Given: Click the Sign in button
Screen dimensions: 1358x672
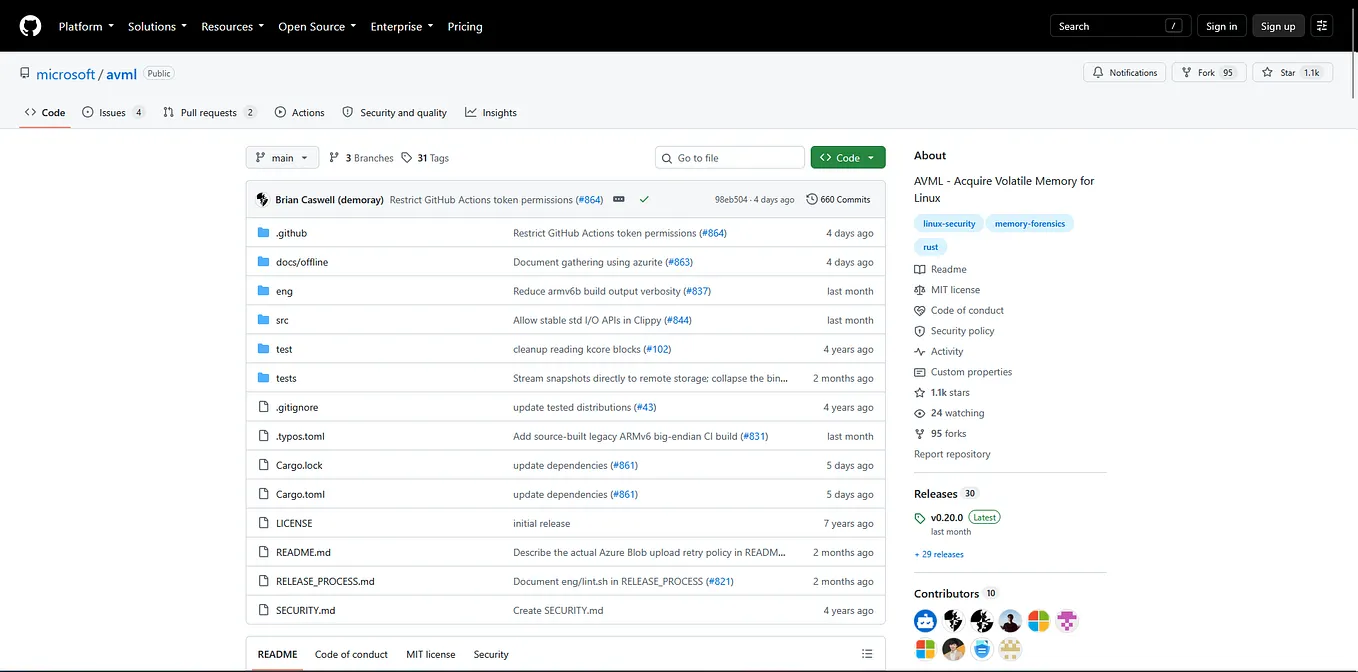Looking at the screenshot, I should pyautogui.click(x=1221, y=26).
